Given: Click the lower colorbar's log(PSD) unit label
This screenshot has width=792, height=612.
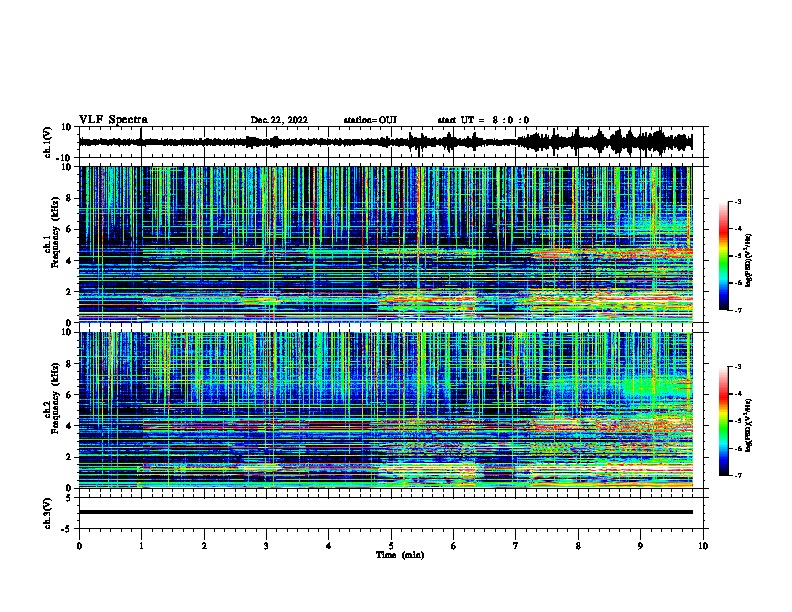Looking at the screenshot, I should pyautogui.click(x=748, y=426).
